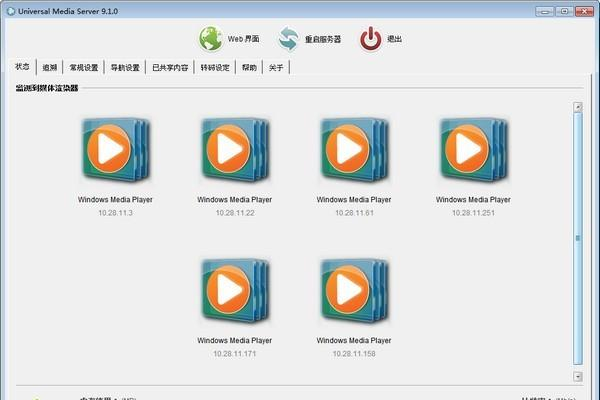Click the IP address 10.28.11.171
This screenshot has height=400, width=600.
tap(235, 354)
